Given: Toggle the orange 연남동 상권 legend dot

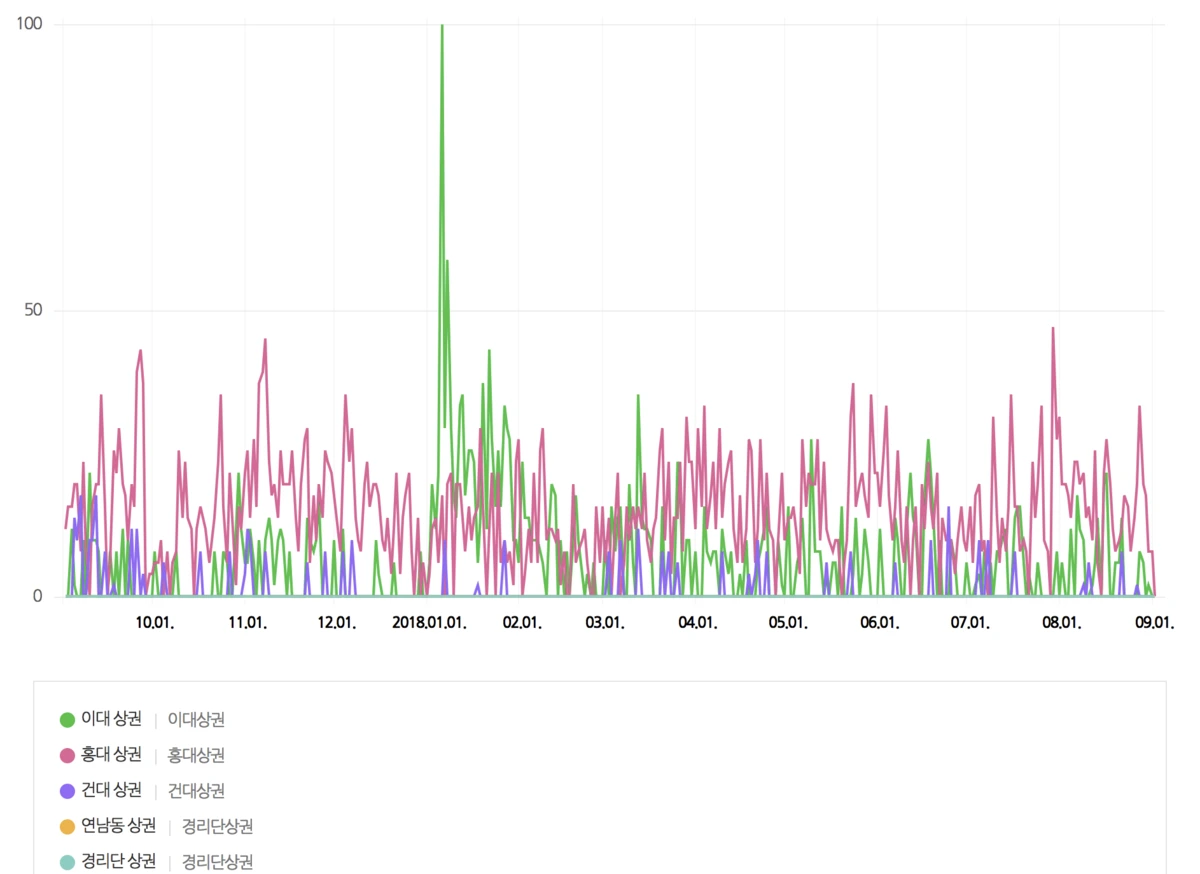Looking at the screenshot, I should point(68,826).
